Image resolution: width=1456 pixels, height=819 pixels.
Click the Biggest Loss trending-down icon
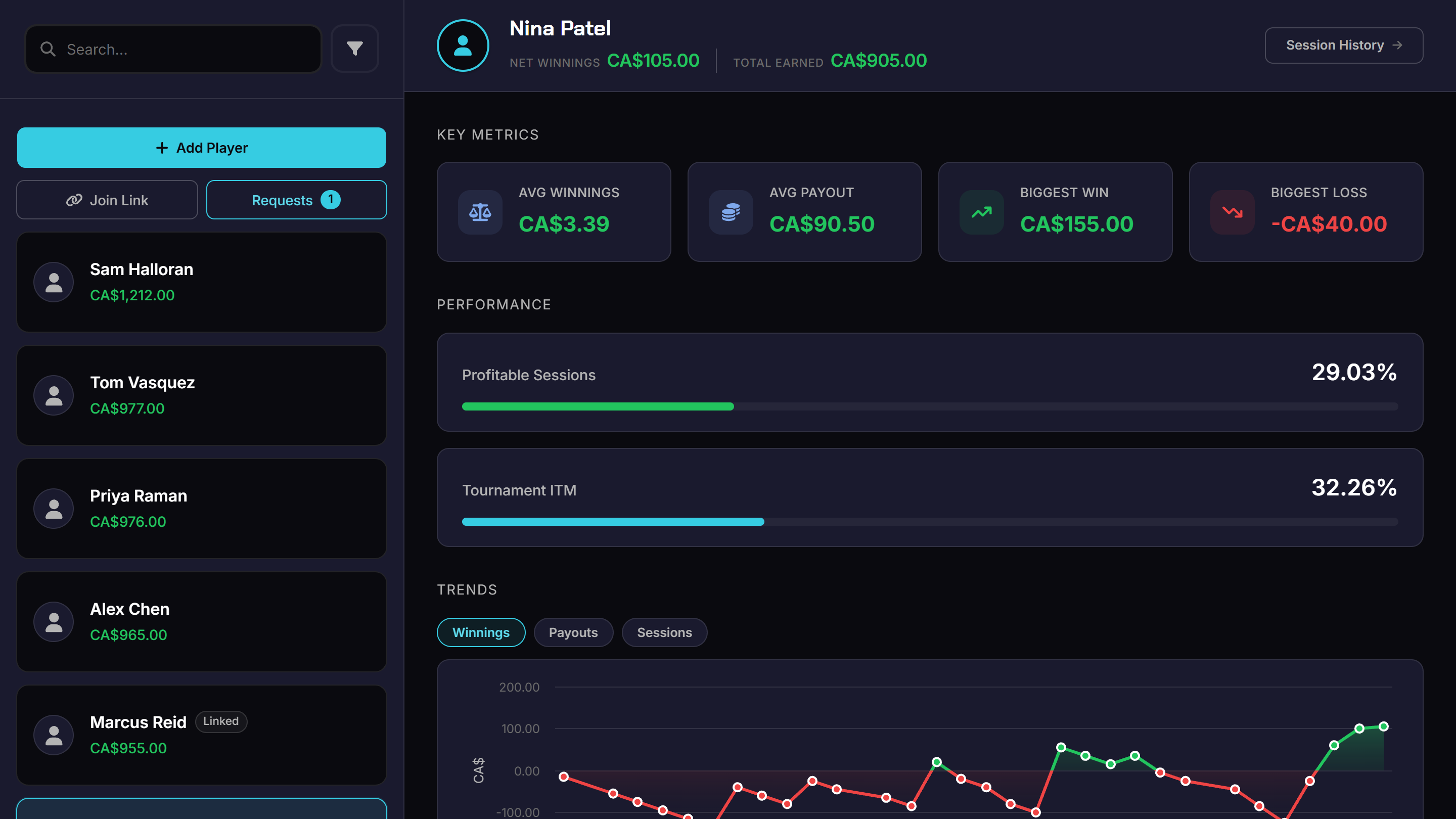click(1232, 212)
